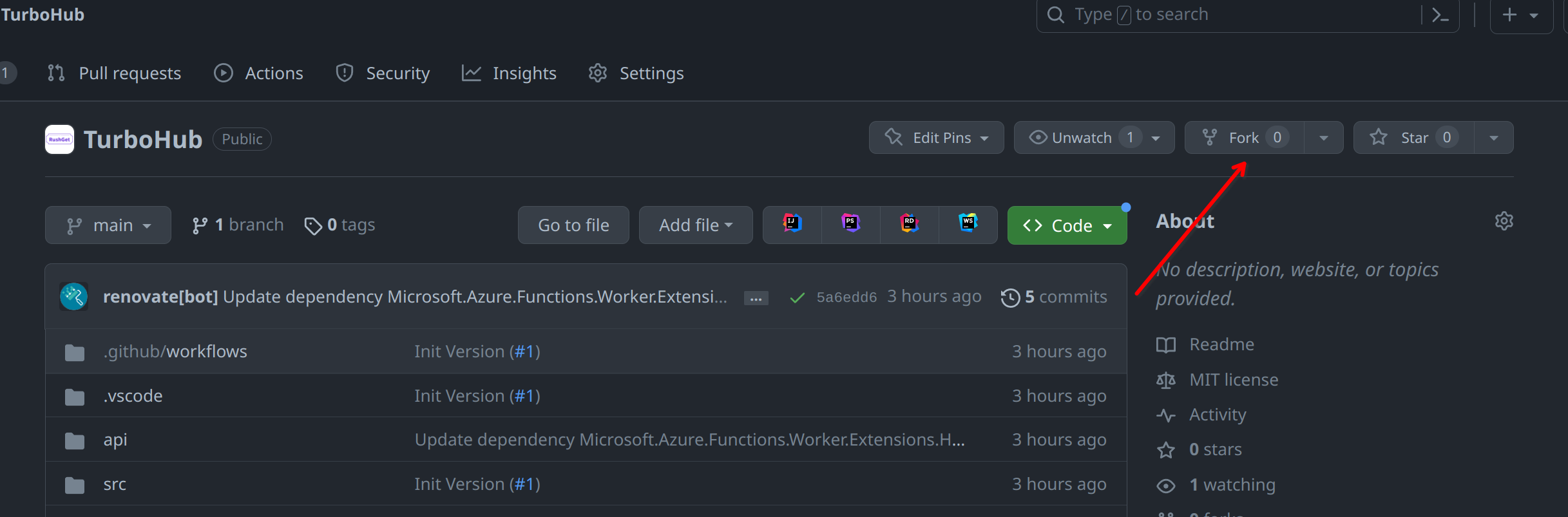
Task: Click the search input field
Action: click(x=1247, y=15)
